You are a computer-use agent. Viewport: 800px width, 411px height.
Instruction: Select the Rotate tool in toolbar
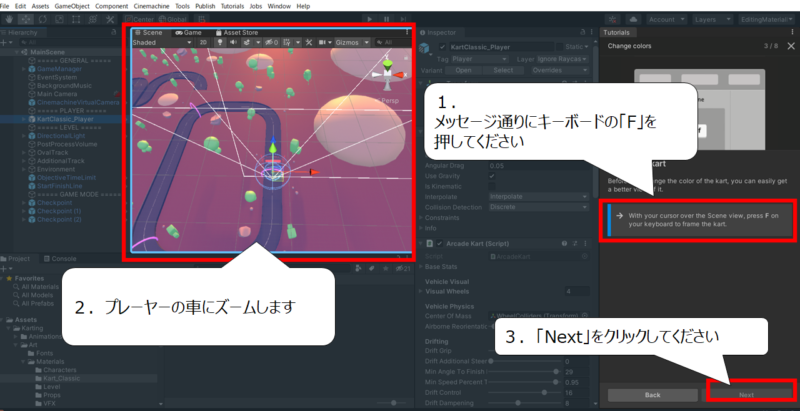pos(43,19)
